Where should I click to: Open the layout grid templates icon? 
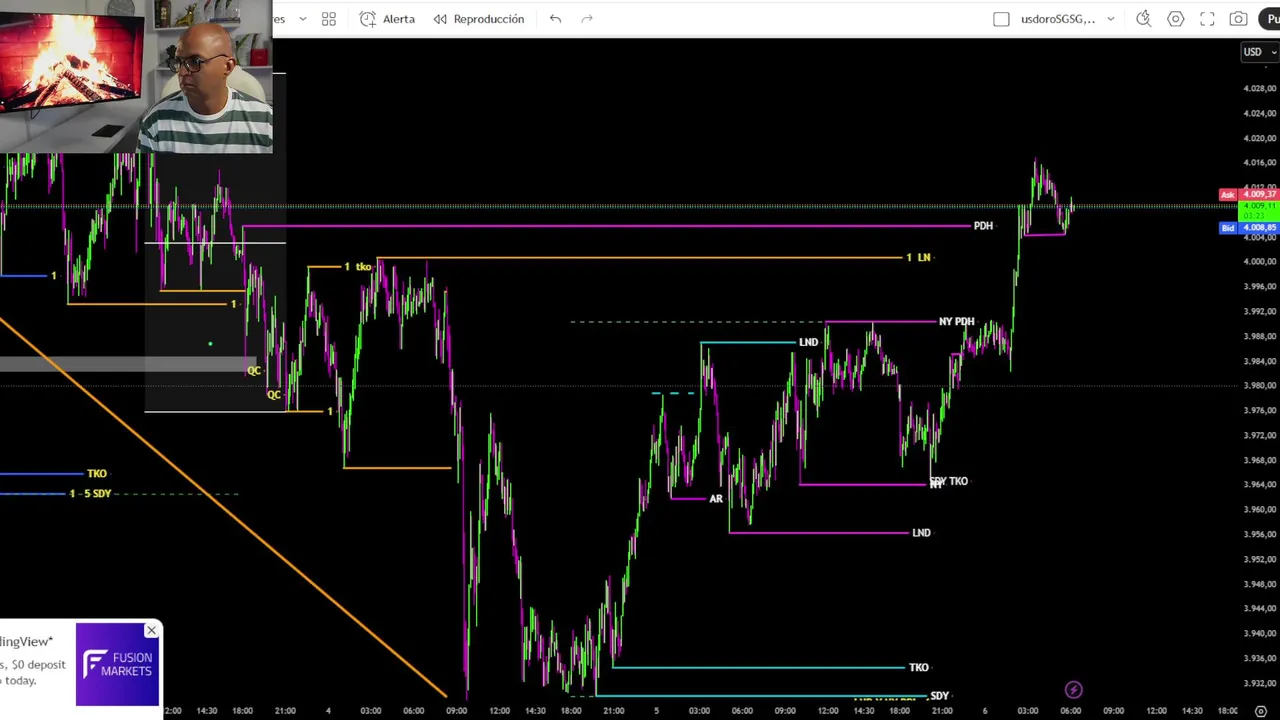click(x=329, y=19)
